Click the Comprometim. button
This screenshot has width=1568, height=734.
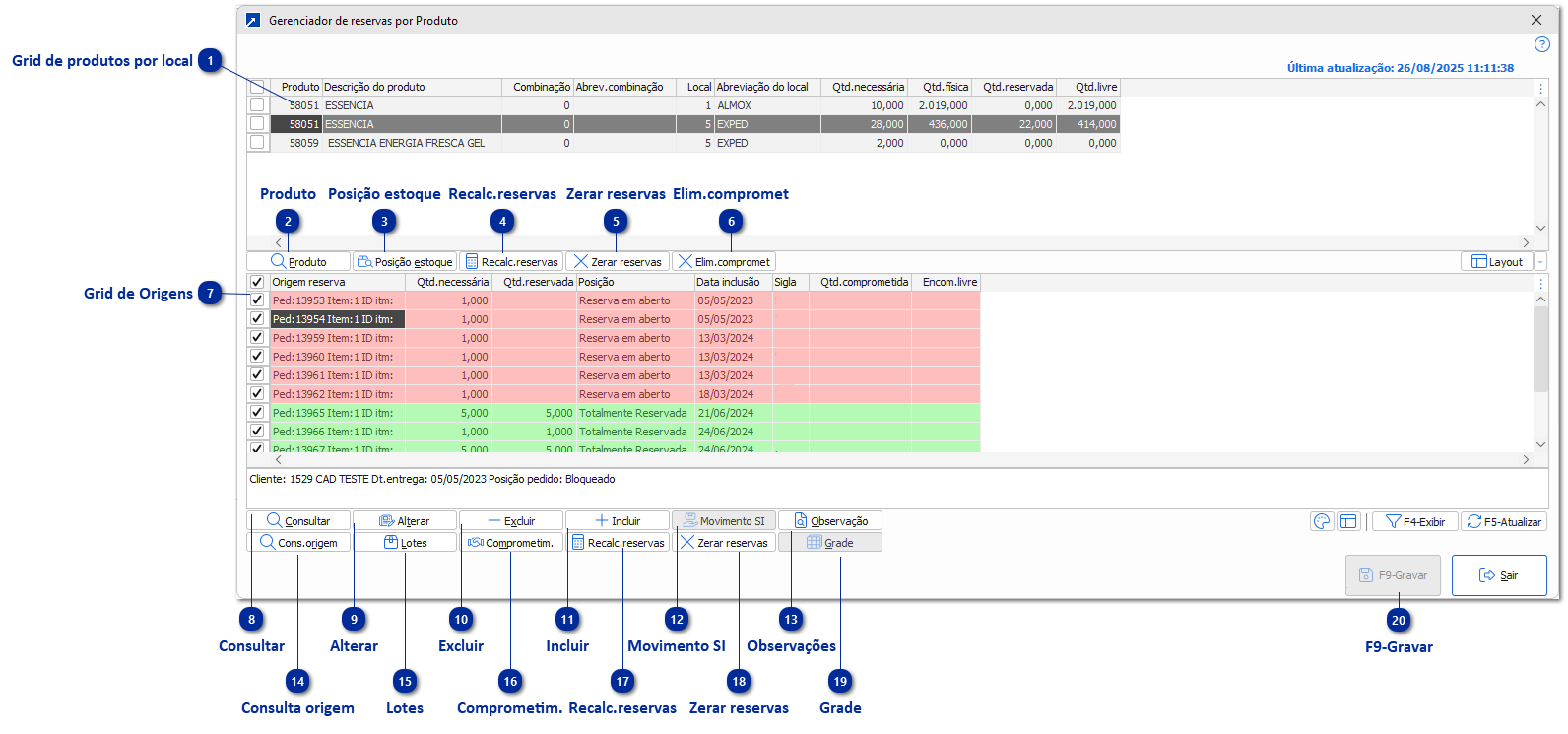(511, 543)
